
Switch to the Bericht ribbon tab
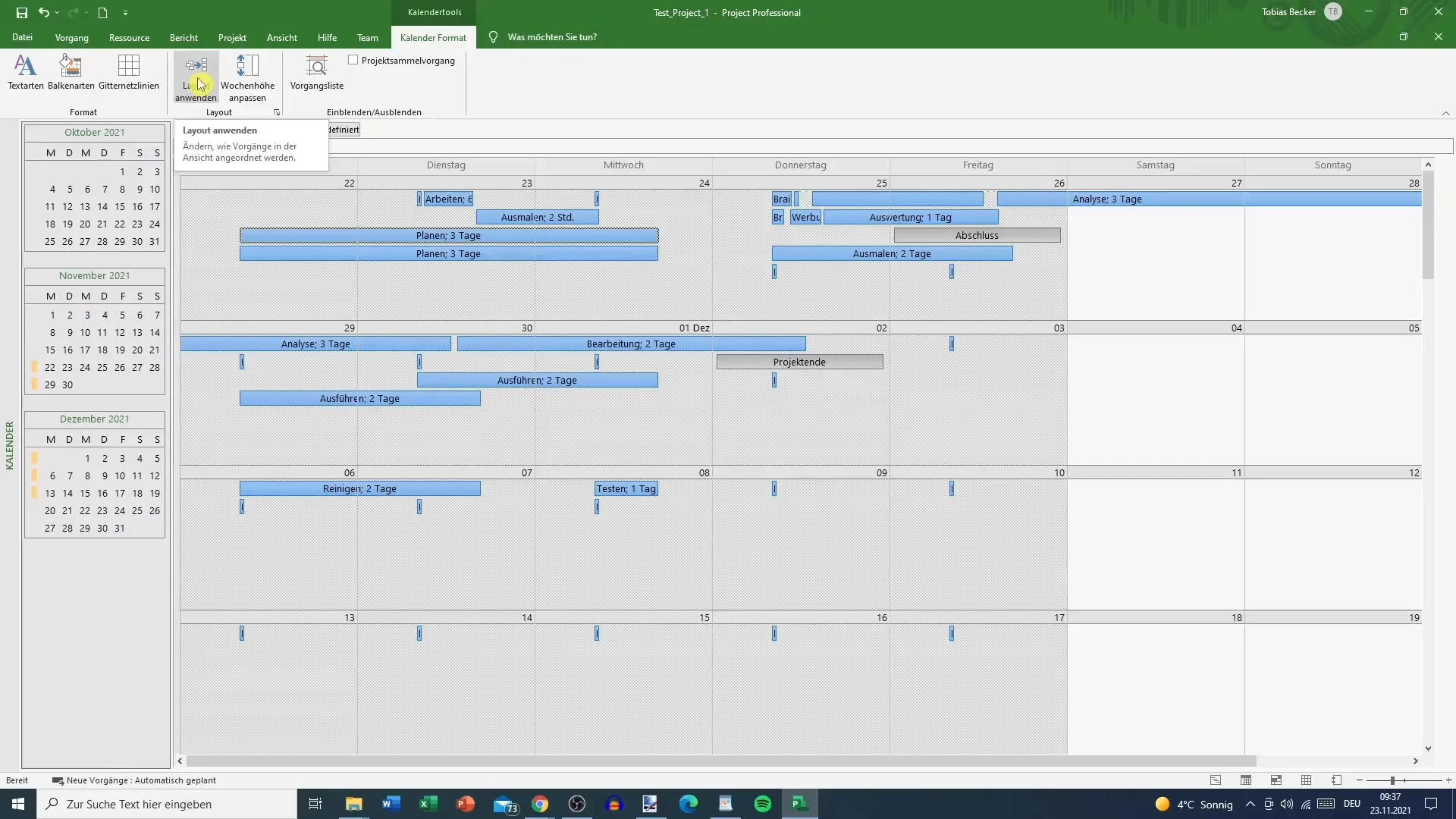click(184, 37)
